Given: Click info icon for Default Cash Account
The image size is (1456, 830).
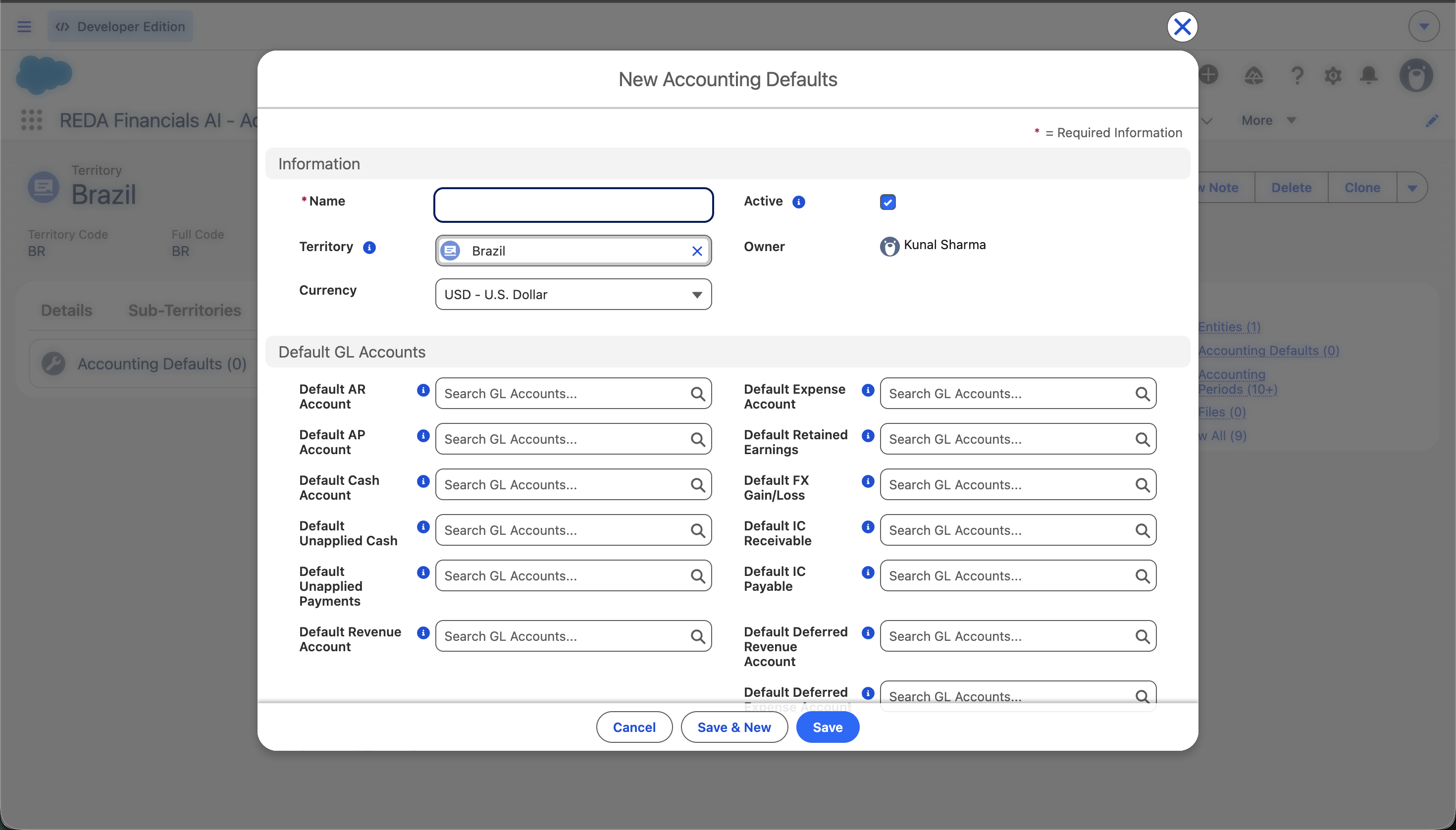Looking at the screenshot, I should pyautogui.click(x=423, y=481).
